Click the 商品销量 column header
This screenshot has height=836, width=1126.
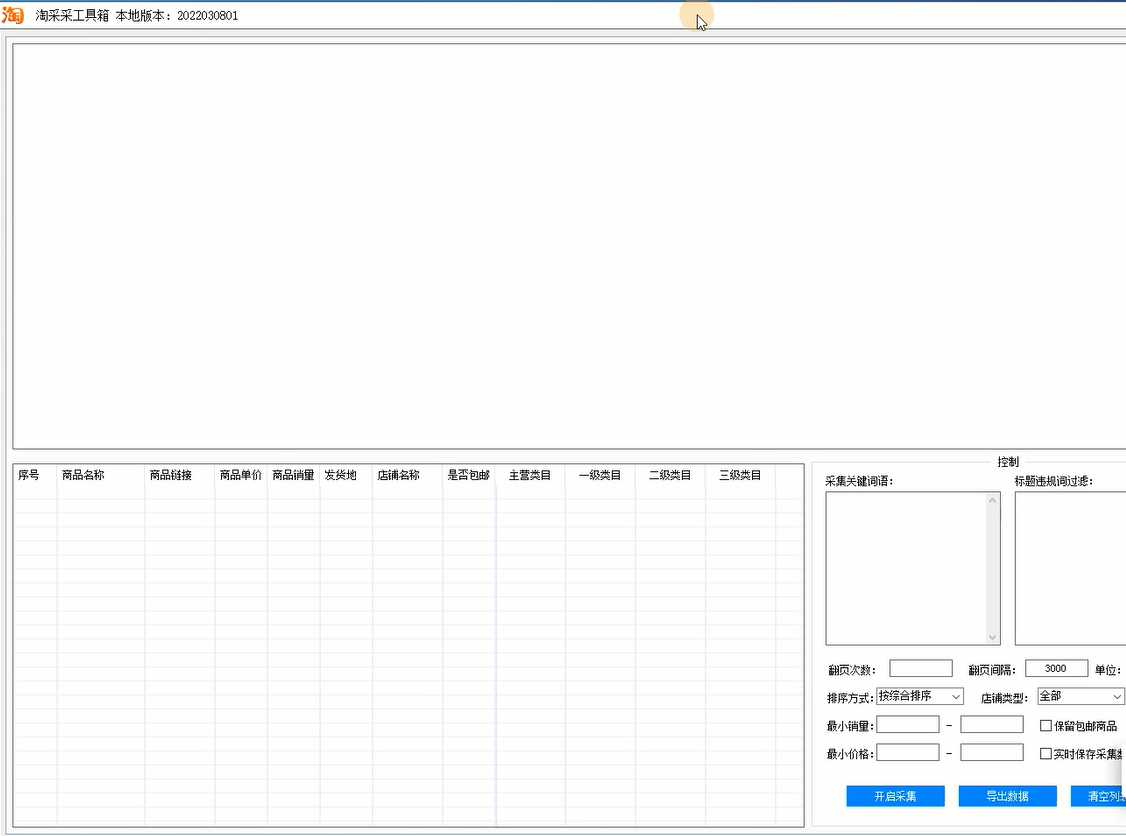pos(293,475)
